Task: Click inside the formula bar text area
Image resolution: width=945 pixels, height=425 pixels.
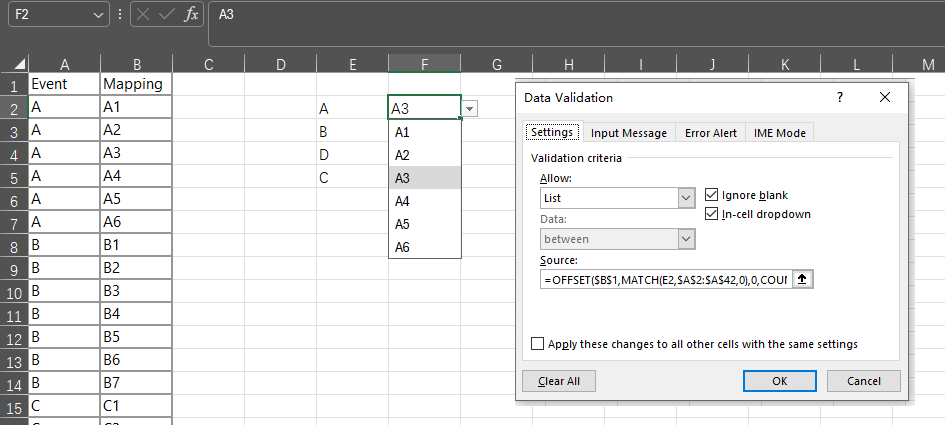Action: [x=577, y=24]
